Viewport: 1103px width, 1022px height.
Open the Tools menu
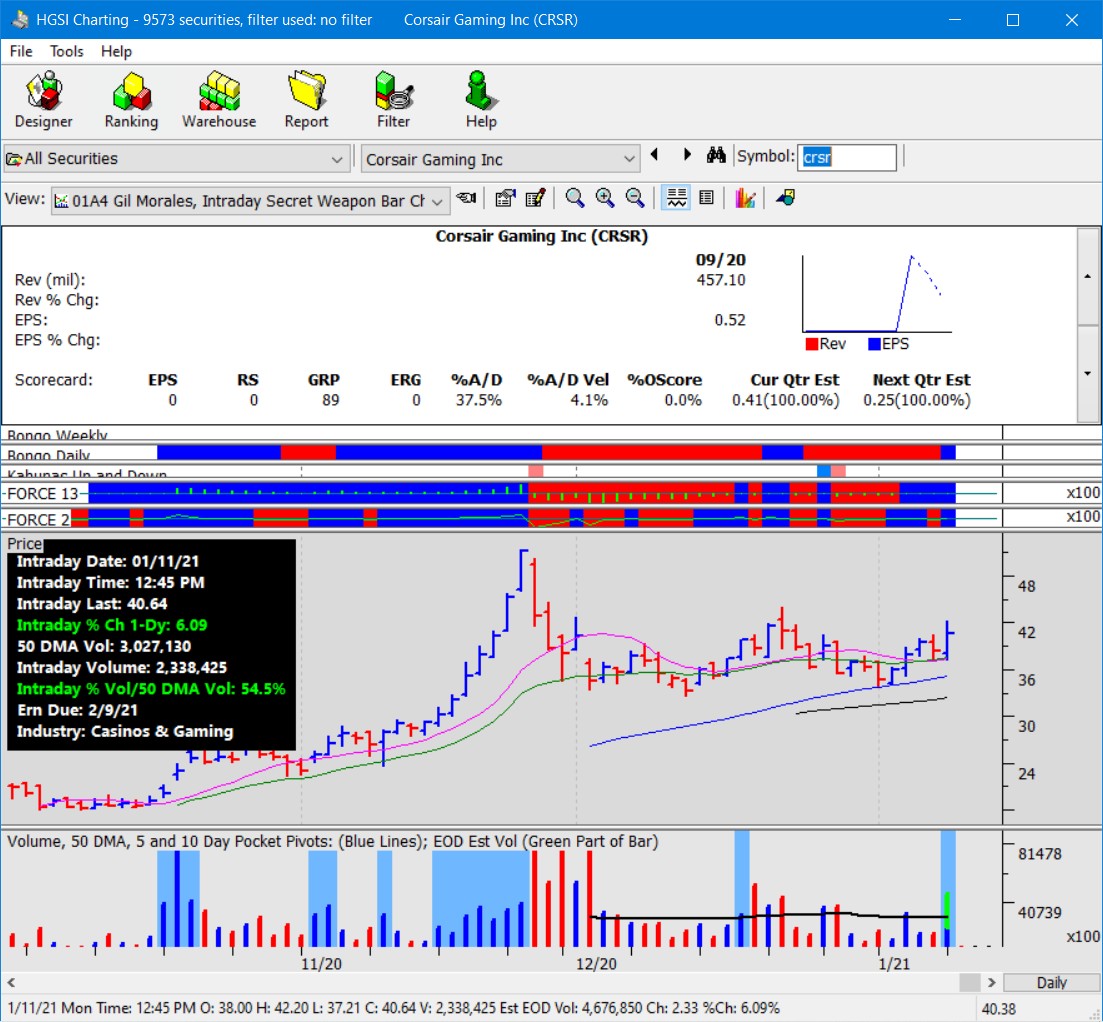[67, 51]
